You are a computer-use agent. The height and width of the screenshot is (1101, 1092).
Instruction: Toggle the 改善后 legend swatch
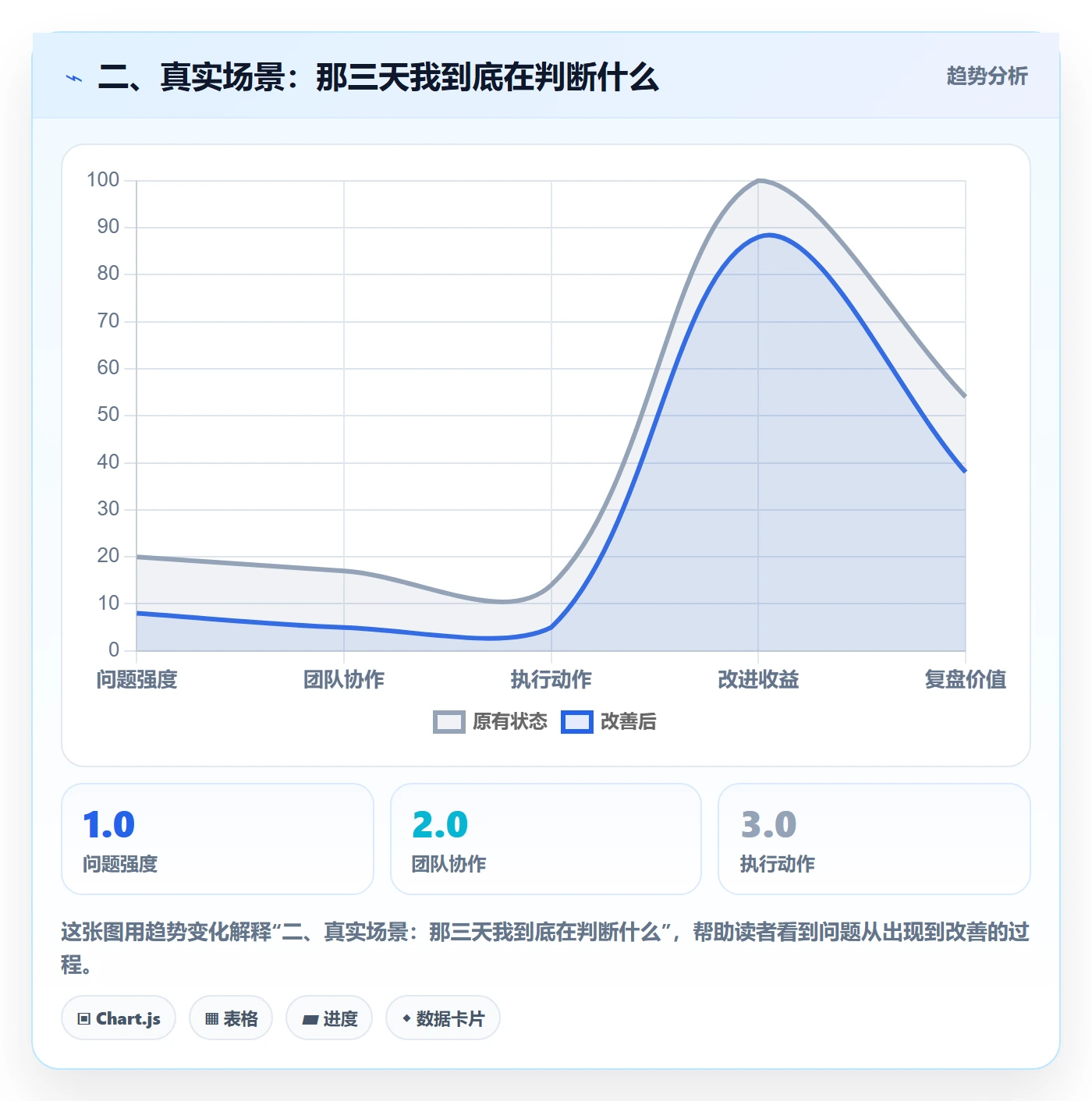tap(577, 722)
